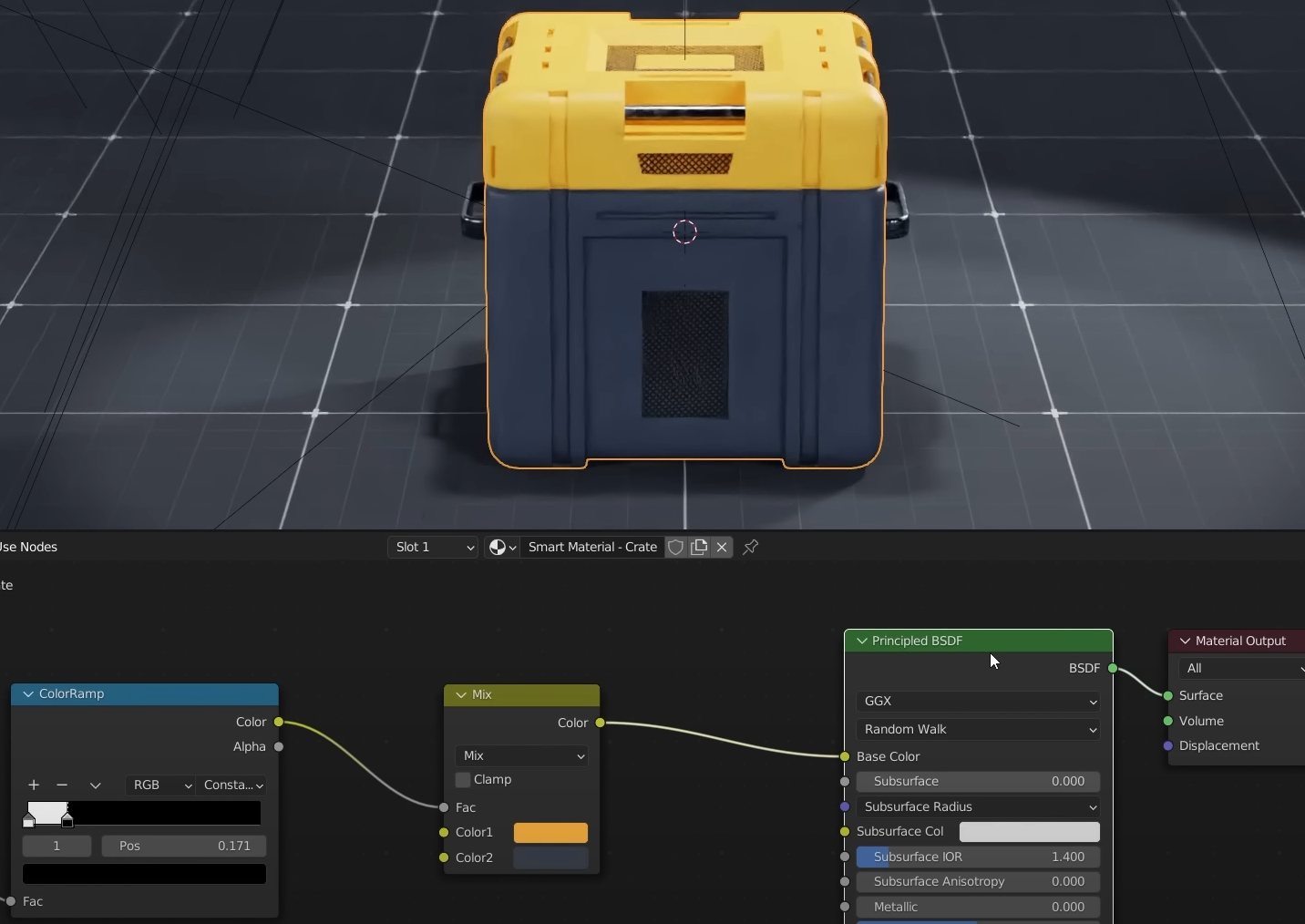Click the BSDF output socket
The height and width of the screenshot is (924, 1305).
[1113, 668]
